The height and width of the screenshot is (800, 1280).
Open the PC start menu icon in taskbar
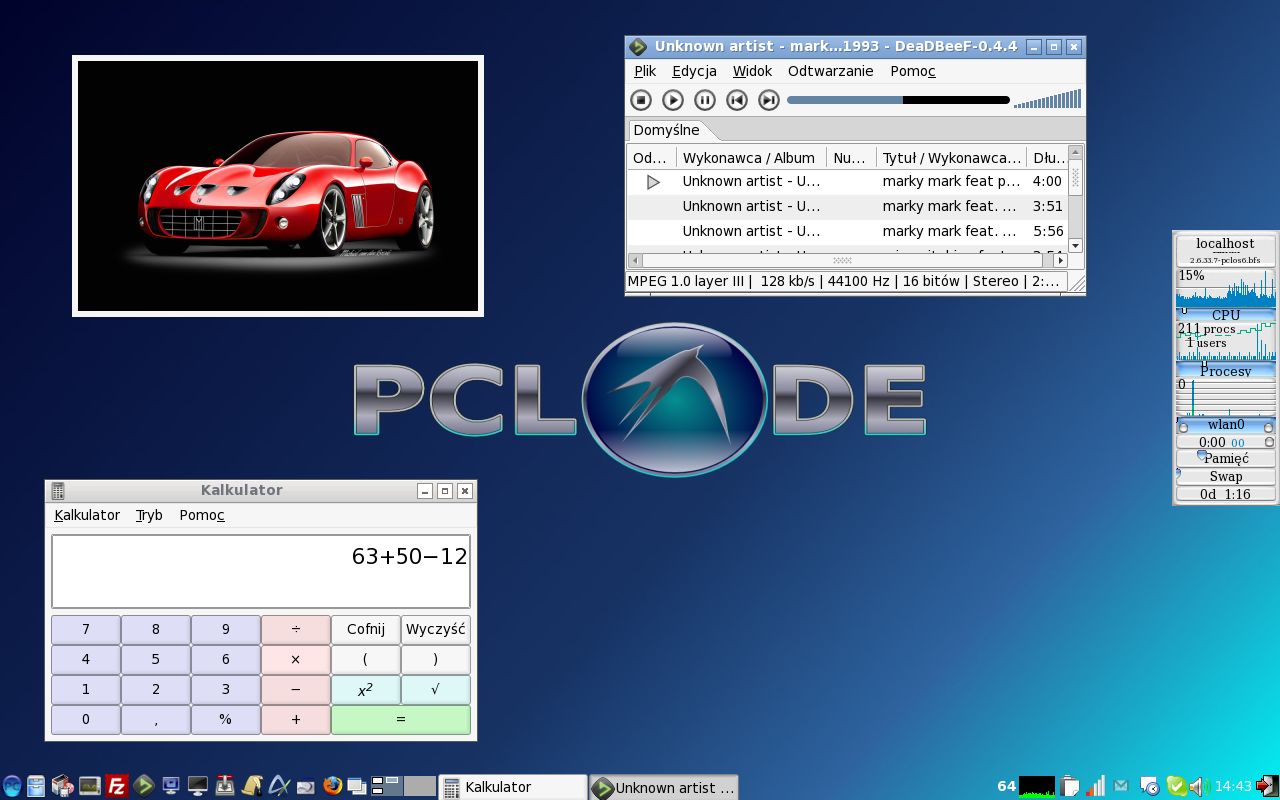tap(11, 786)
